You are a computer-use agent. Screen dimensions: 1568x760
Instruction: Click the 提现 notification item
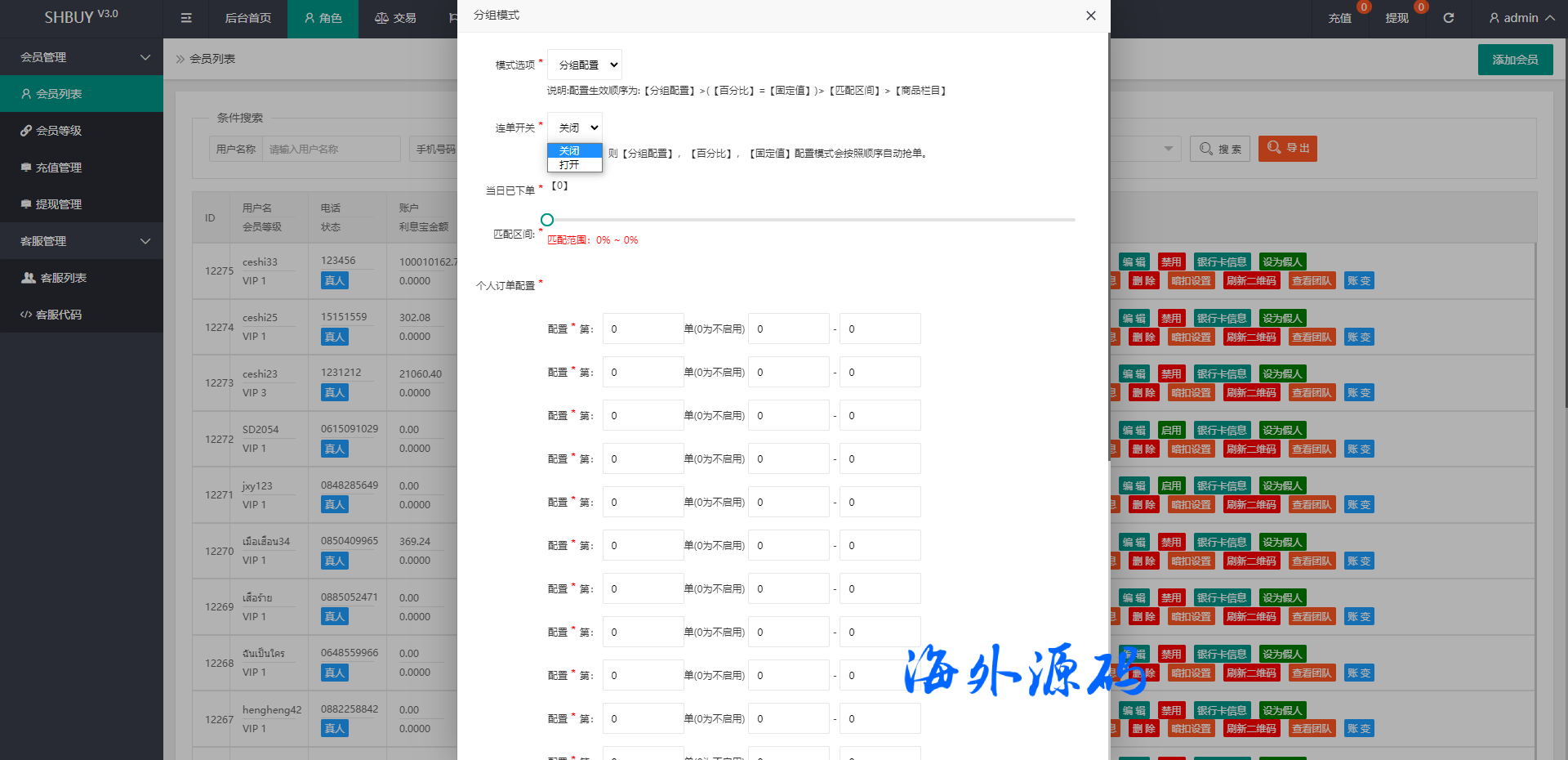[1396, 18]
